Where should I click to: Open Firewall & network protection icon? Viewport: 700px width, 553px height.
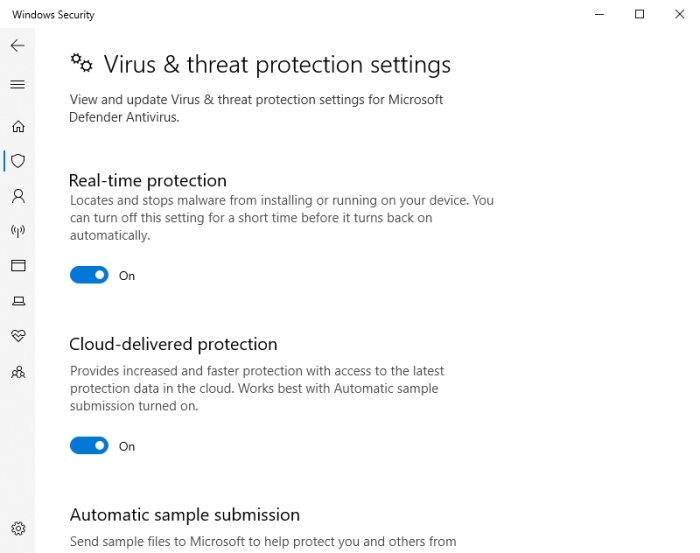point(18,230)
